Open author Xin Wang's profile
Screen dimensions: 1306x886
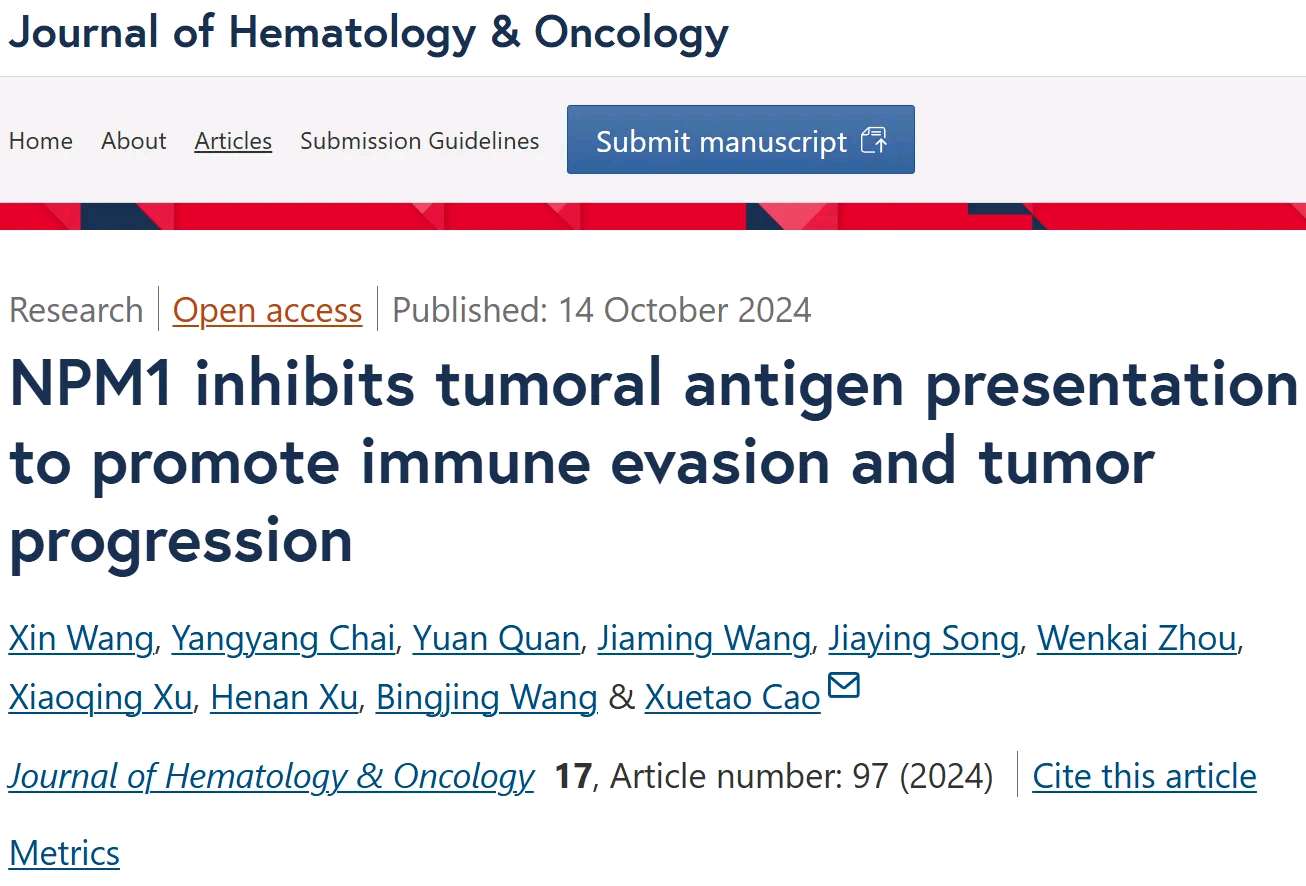pos(81,638)
